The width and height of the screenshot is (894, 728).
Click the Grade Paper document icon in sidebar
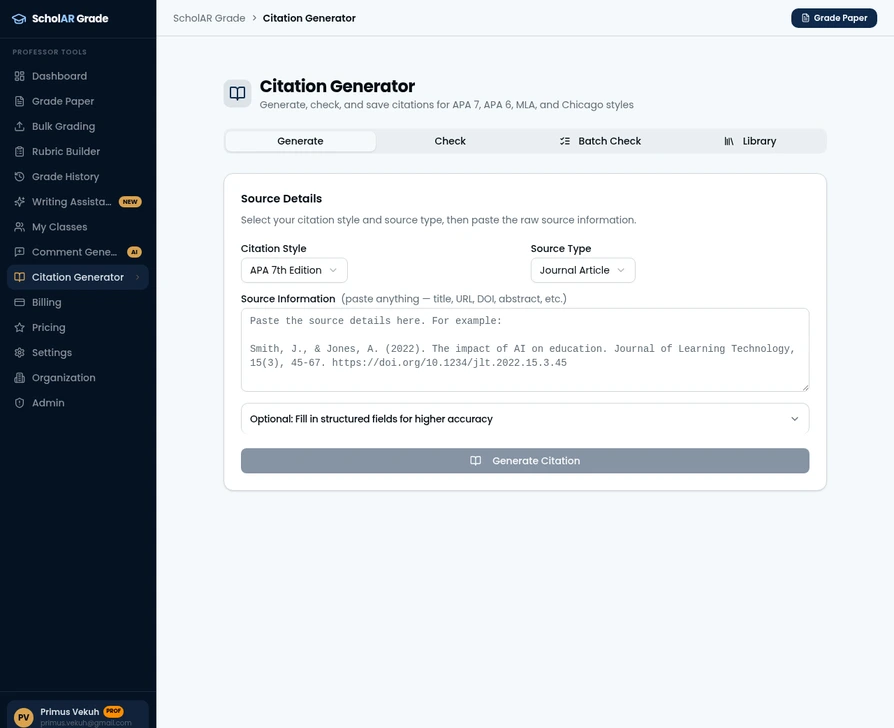[x=19, y=101]
